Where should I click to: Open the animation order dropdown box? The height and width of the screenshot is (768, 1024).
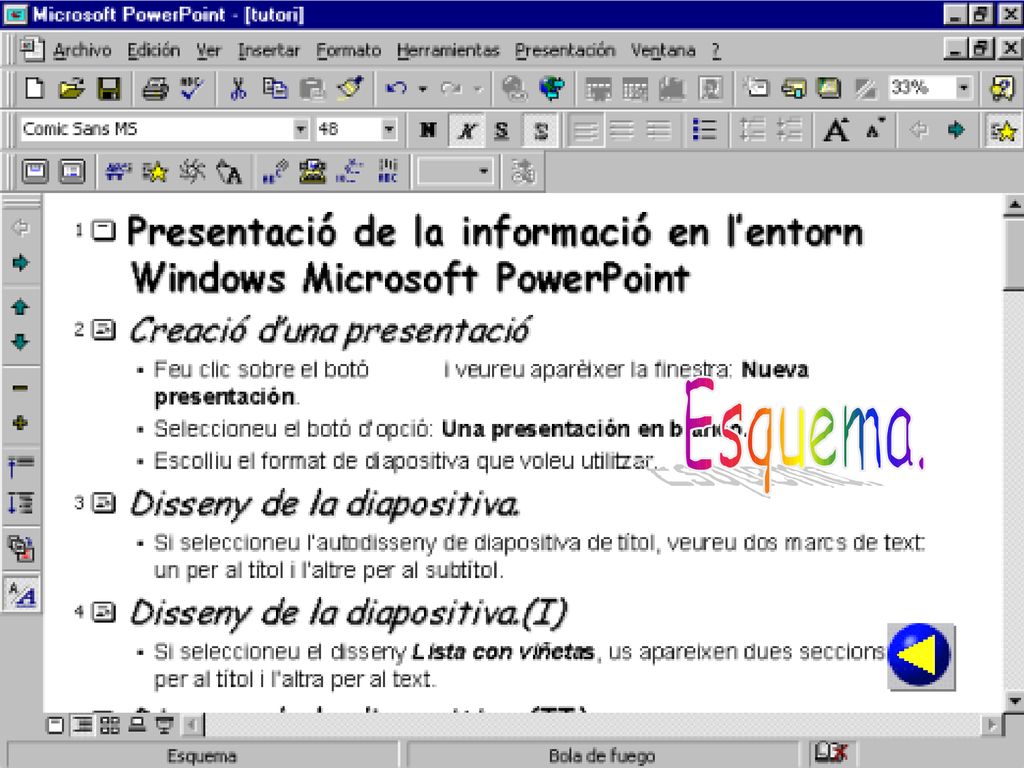pos(455,172)
